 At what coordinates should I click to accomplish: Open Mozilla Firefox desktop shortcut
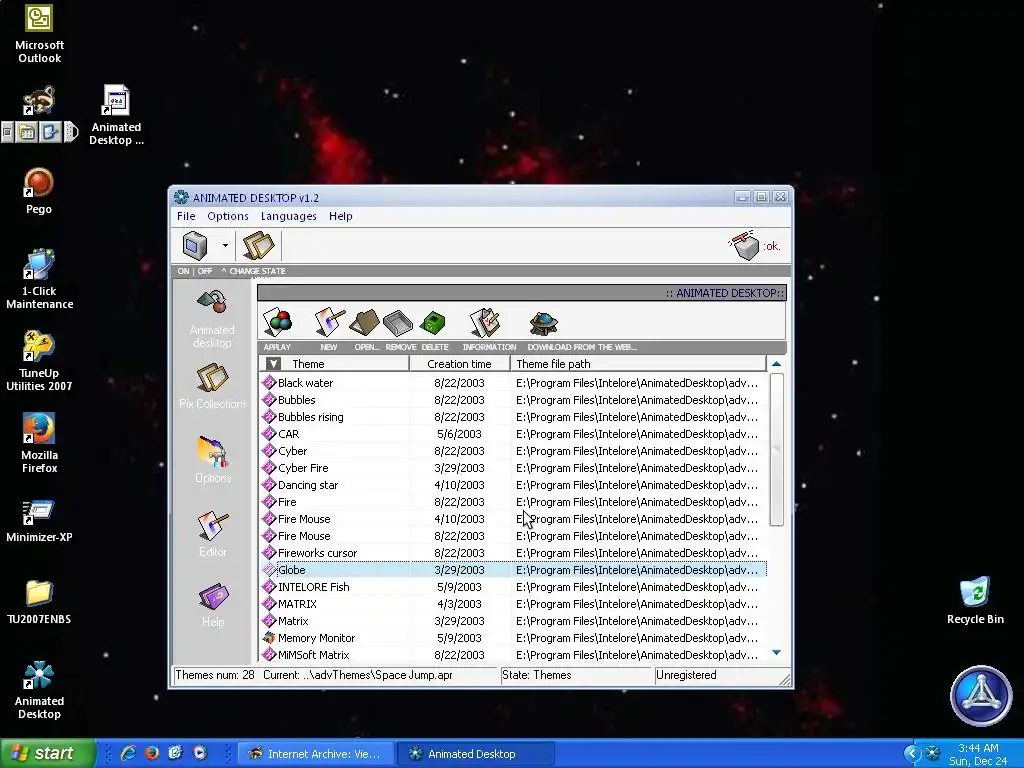pos(39,442)
